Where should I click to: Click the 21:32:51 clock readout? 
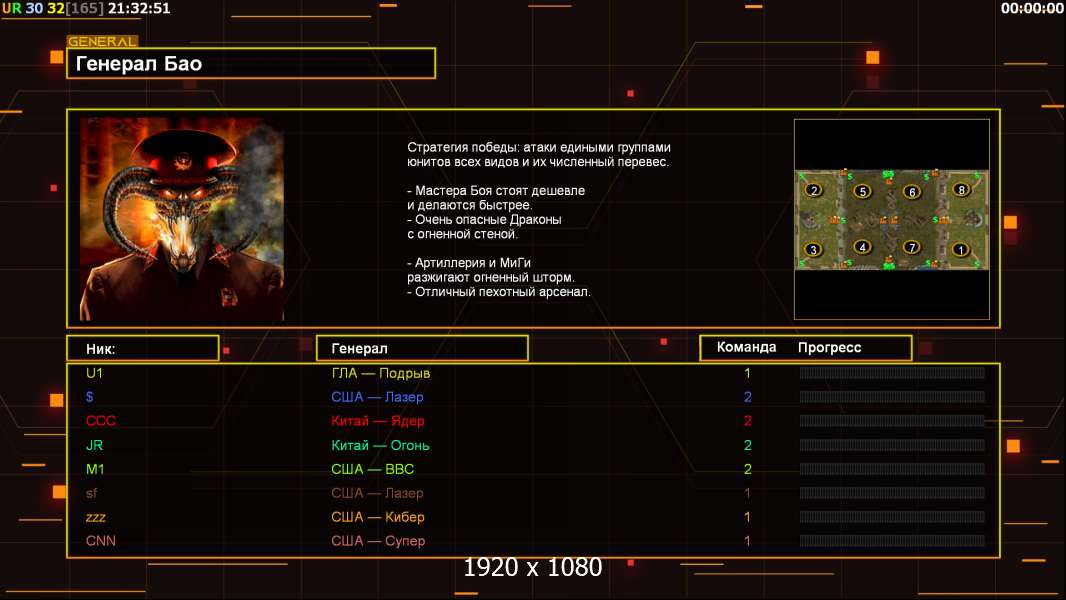point(139,9)
